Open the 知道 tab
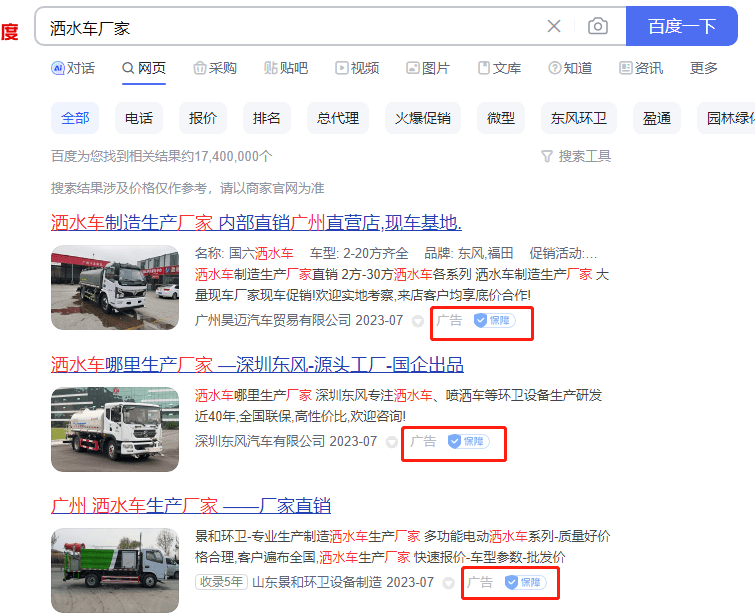This screenshot has height=616, width=755. [x=570, y=68]
